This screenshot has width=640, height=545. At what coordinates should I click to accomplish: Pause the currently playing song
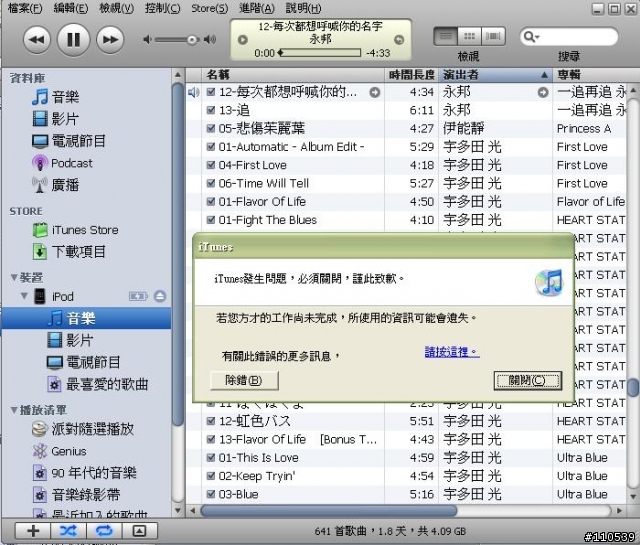pos(73,40)
